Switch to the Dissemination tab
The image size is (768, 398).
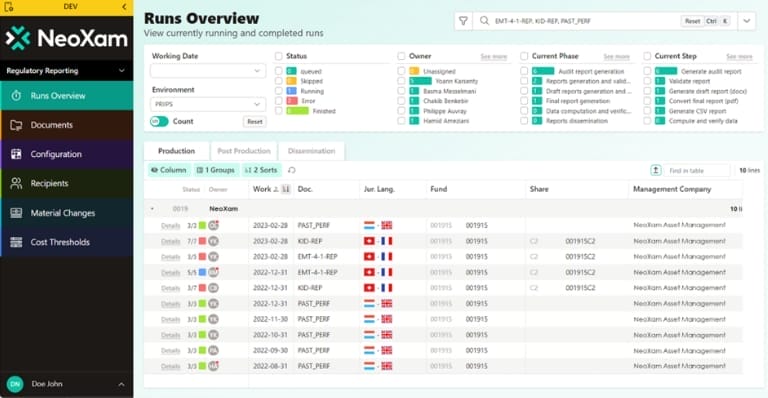(312, 151)
